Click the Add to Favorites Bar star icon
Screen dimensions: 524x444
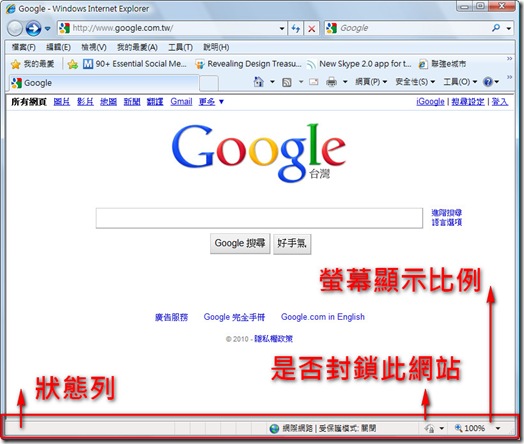pos(73,64)
